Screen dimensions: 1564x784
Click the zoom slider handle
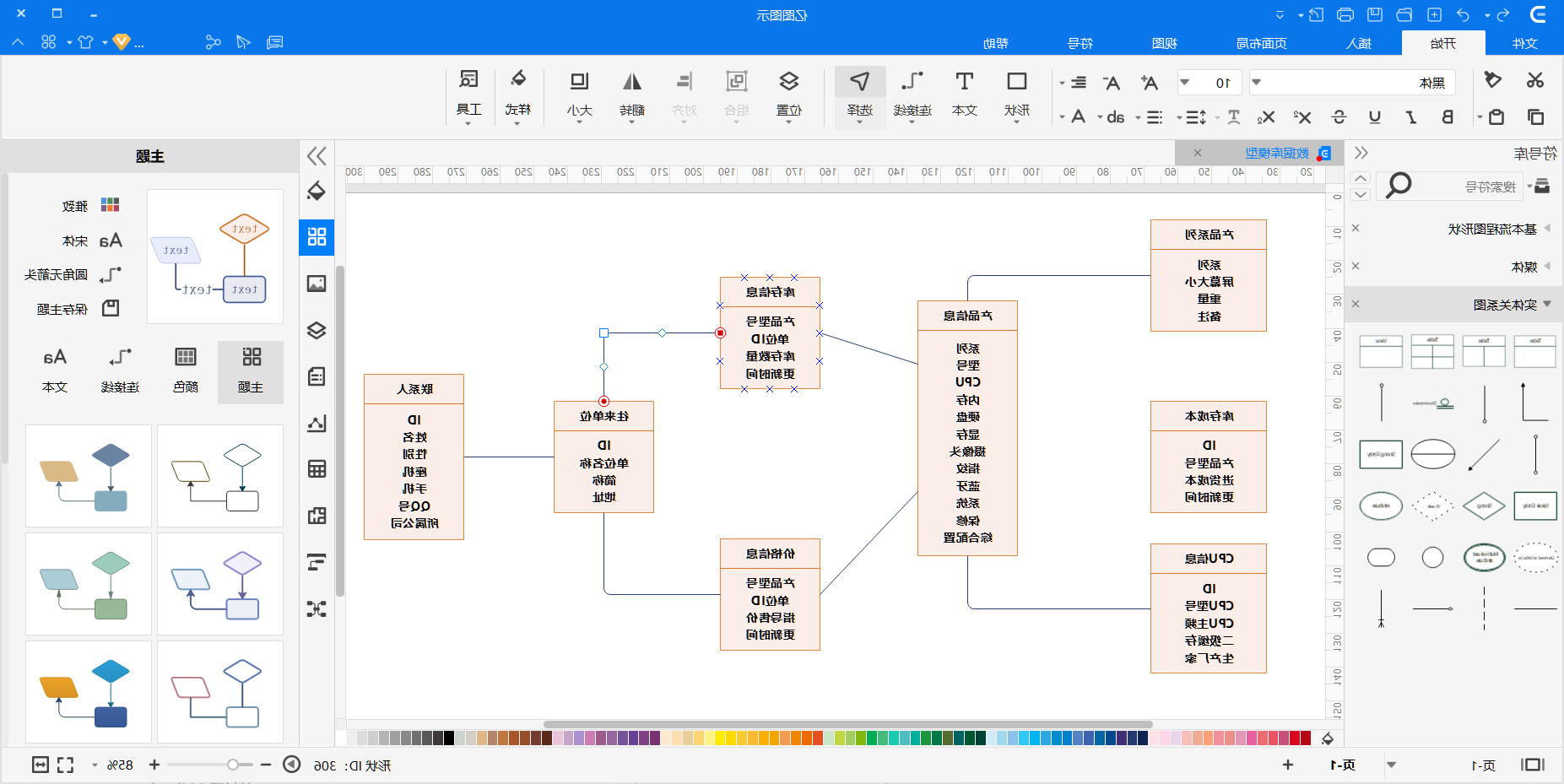(x=232, y=765)
